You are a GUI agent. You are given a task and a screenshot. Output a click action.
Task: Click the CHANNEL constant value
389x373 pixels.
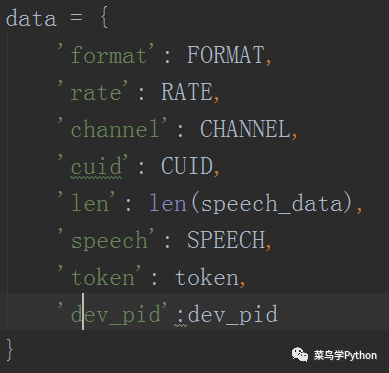(x=245, y=129)
